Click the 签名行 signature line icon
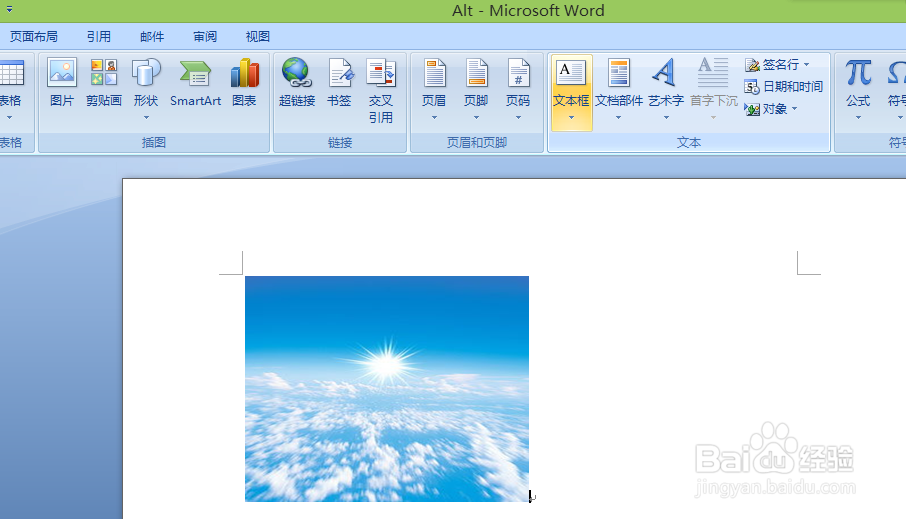906x519 pixels. (752, 65)
